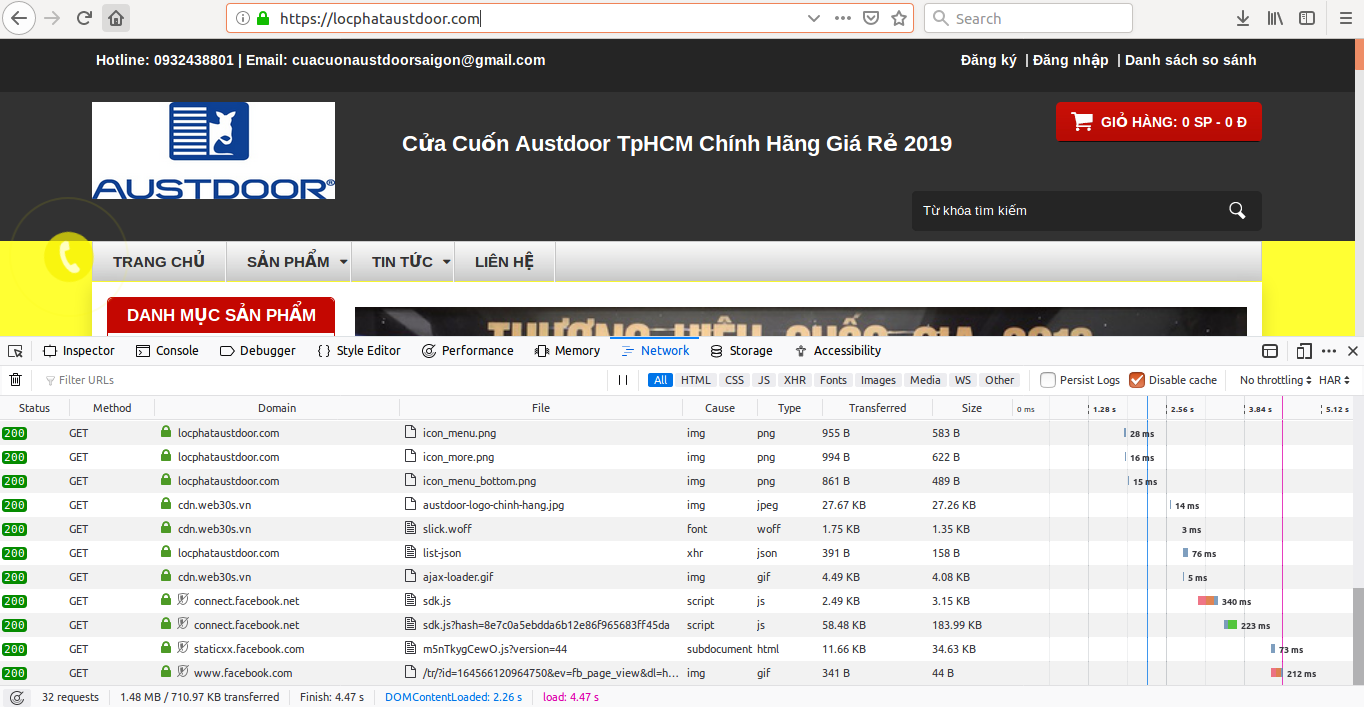Image resolution: width=1364 pixels, height=707 pixels.
Task: Click the Đăng nhập link
Action: coord(1070,60)
